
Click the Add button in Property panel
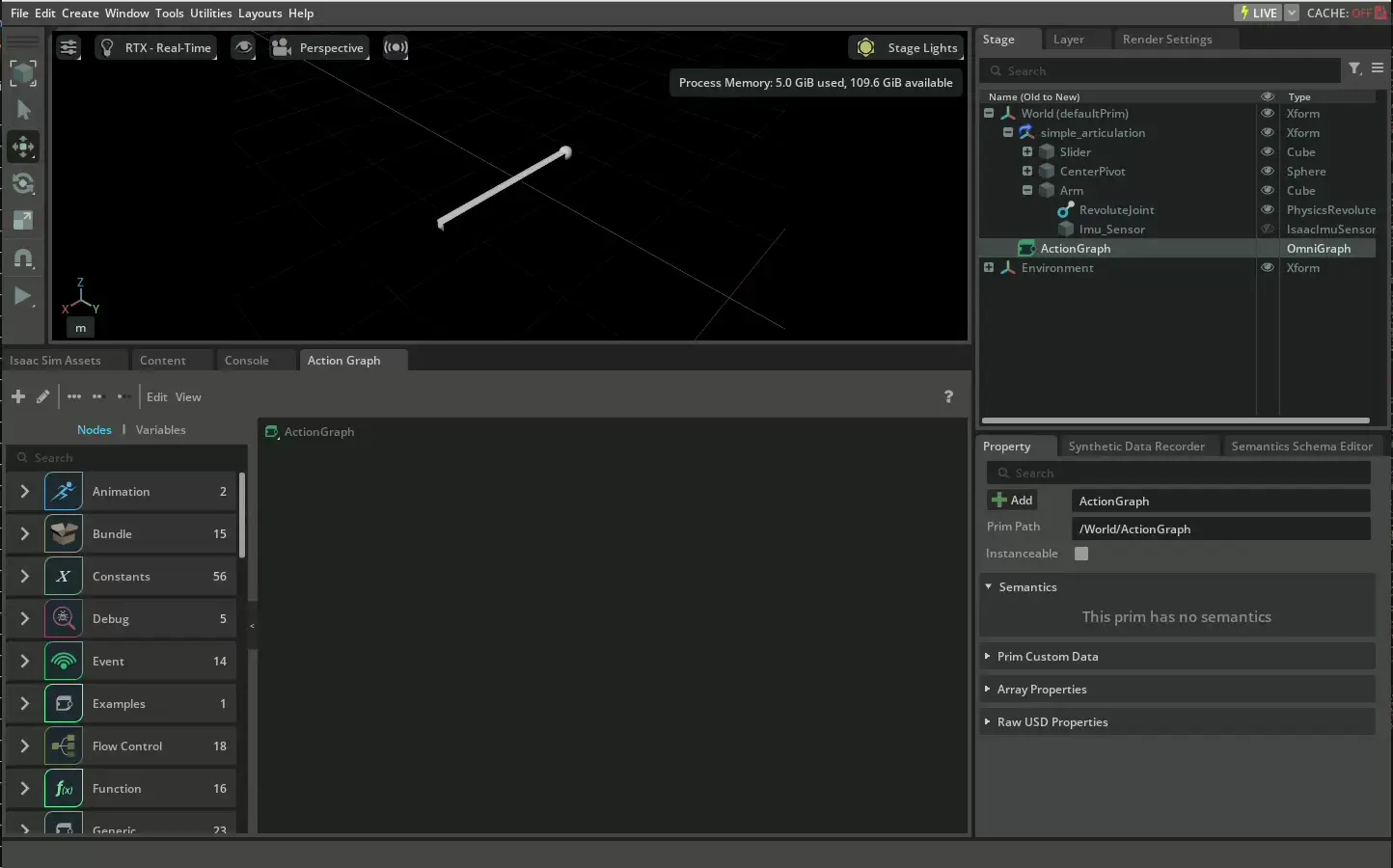point(1012,500)
